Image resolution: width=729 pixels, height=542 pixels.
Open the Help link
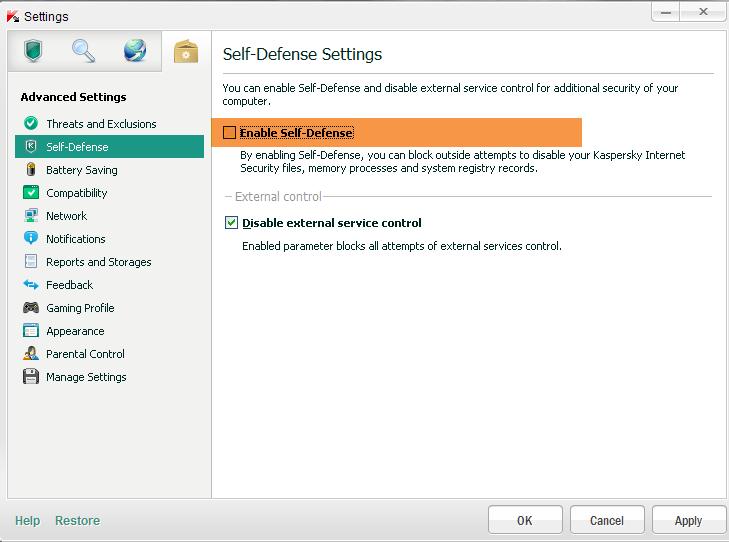[27, 520]
